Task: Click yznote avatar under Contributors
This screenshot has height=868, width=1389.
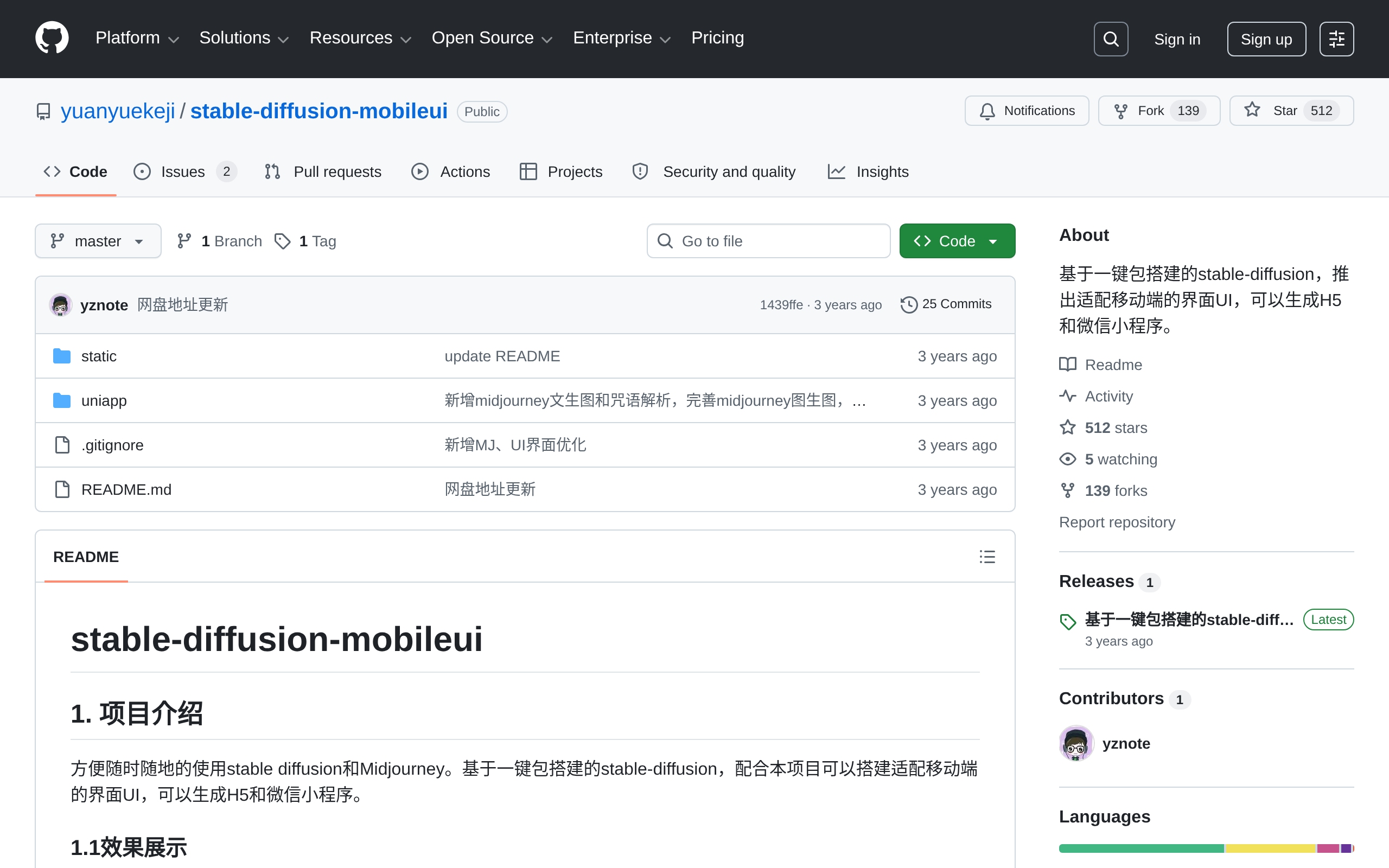Action: [1076, 743]
